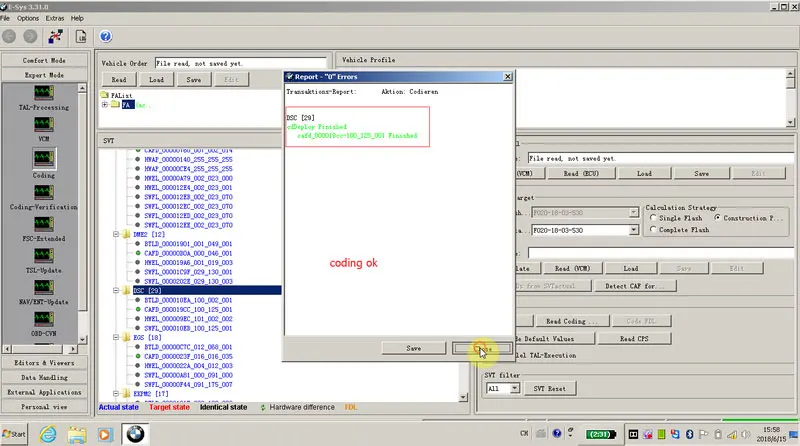Open the OBD-CVN module icon

coord(43,319)
